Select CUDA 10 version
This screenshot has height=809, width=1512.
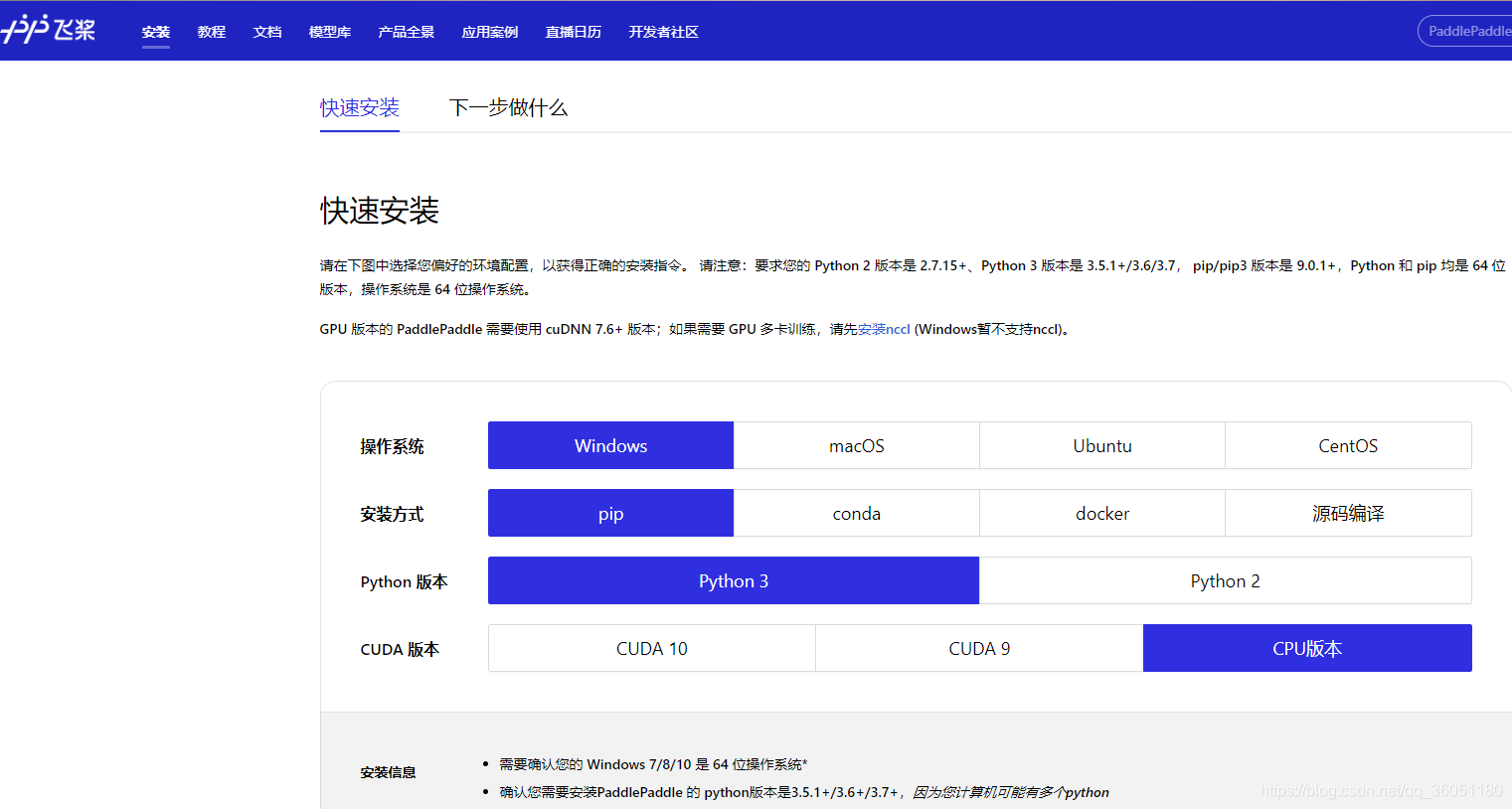pyautogui.click(x=651, y=648)
